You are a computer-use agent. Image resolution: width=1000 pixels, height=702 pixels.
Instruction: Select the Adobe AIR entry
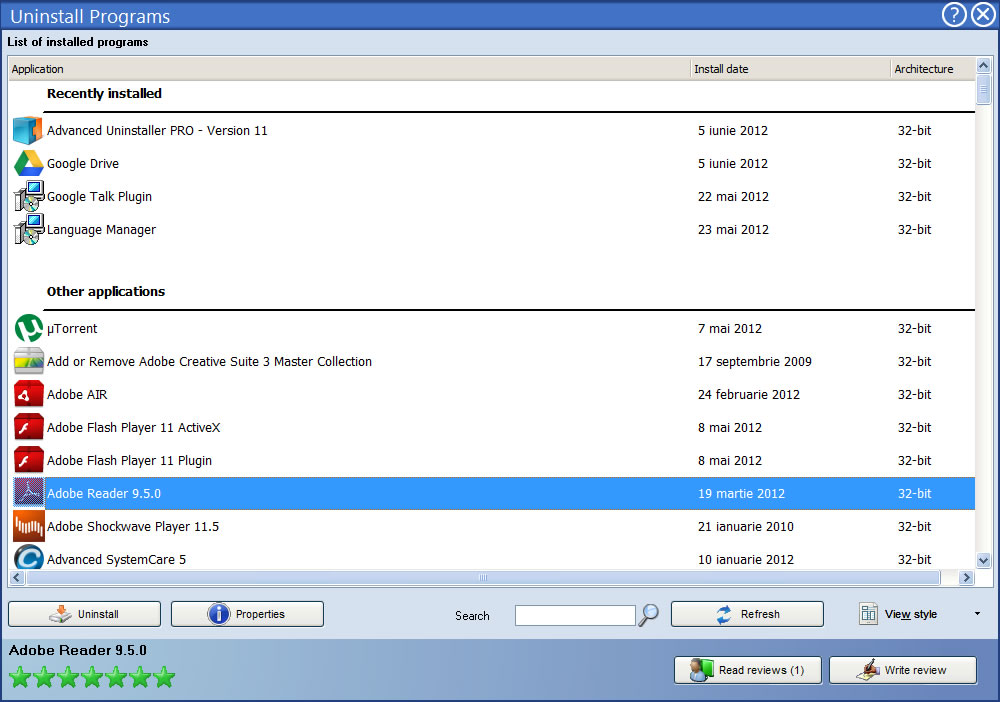click(492, 395)
